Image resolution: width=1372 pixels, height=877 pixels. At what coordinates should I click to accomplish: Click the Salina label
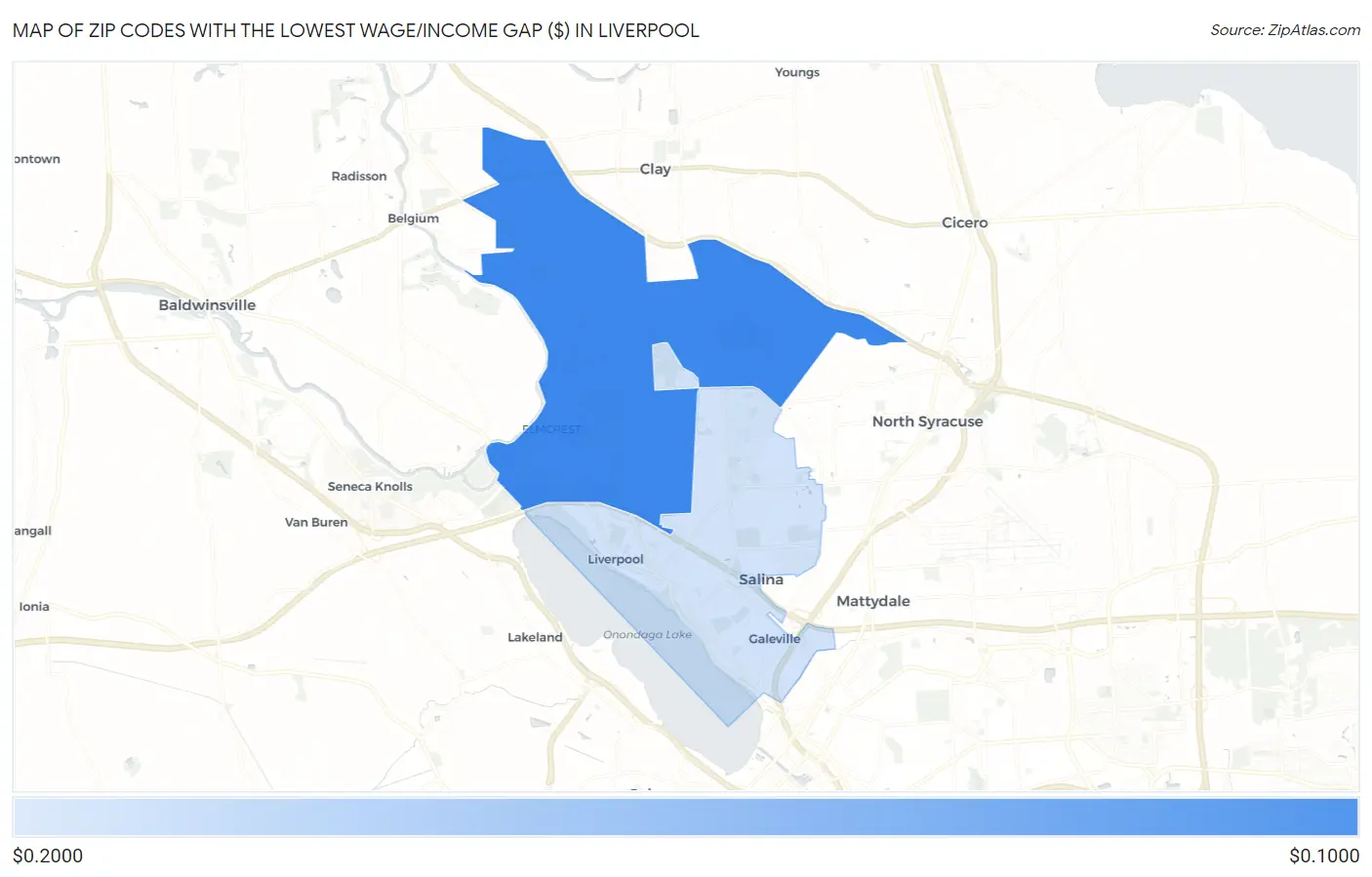coord(760,579)
